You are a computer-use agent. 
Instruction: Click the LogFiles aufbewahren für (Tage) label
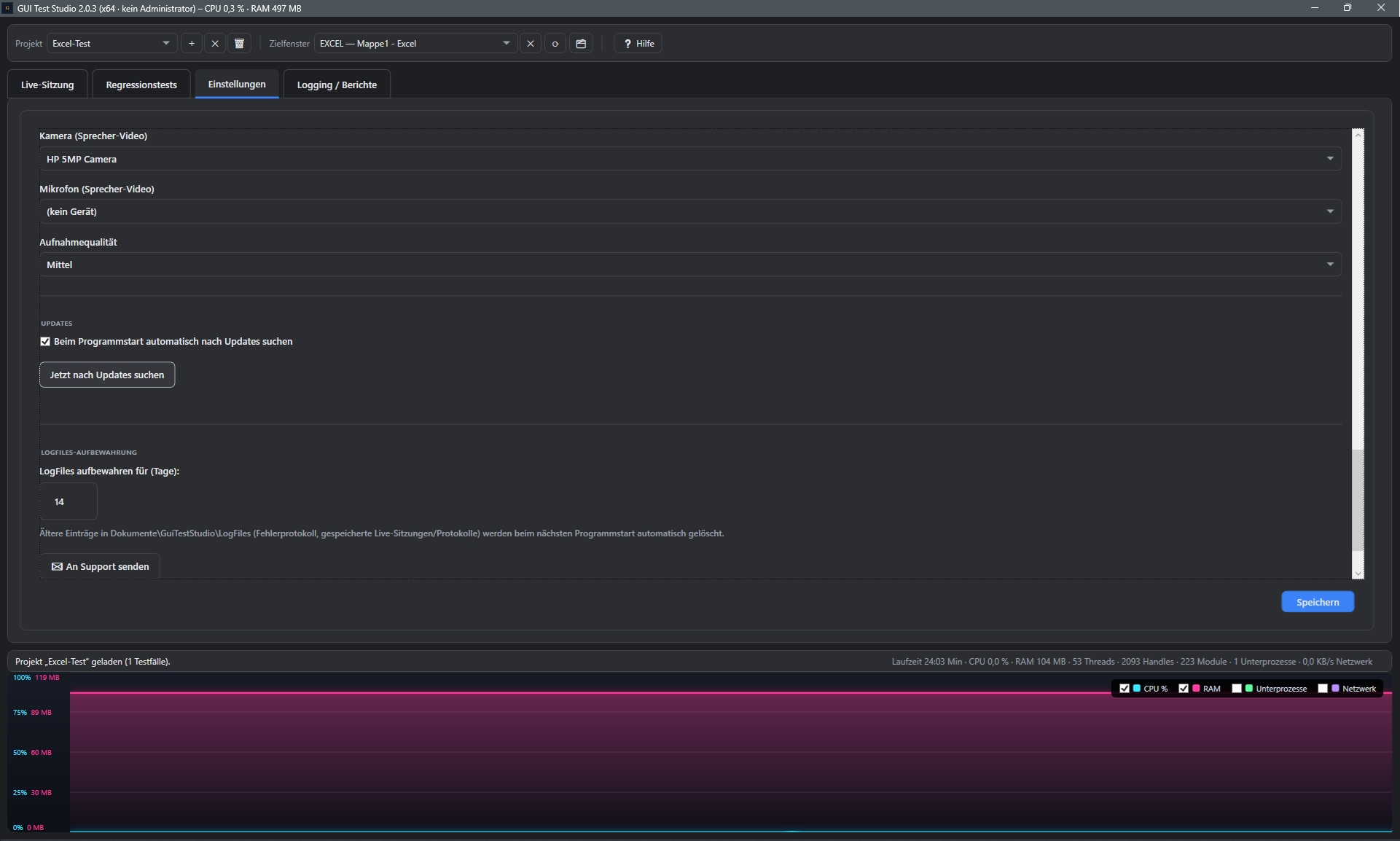[109, 472]
